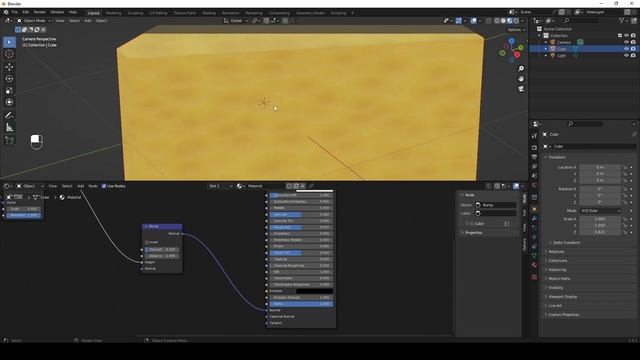Viewport: 640px width, 360px height.
Task: Hide Camera in viewport via eye icon
Action: tap(626, 42)
